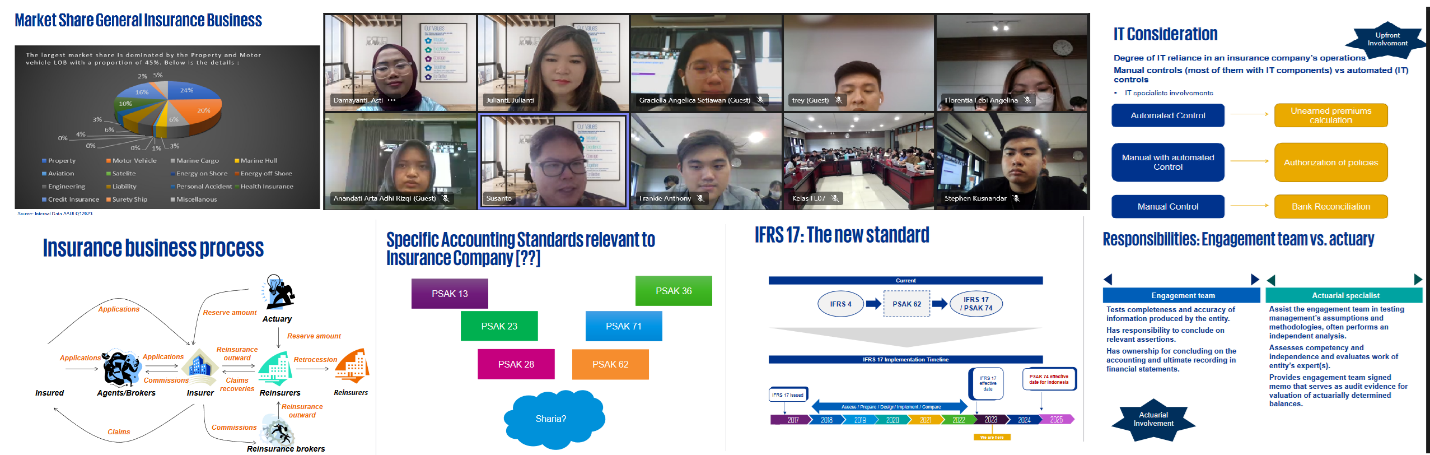The width and height of the screenshot is (1430, 455).
Task: Click the Actuary figure icon
Action: coord(275,292)
